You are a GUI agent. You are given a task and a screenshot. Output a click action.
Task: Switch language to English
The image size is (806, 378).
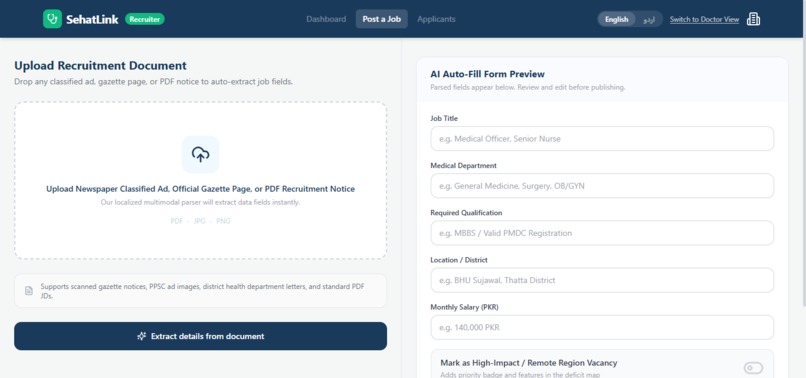[x=616, y=20]
